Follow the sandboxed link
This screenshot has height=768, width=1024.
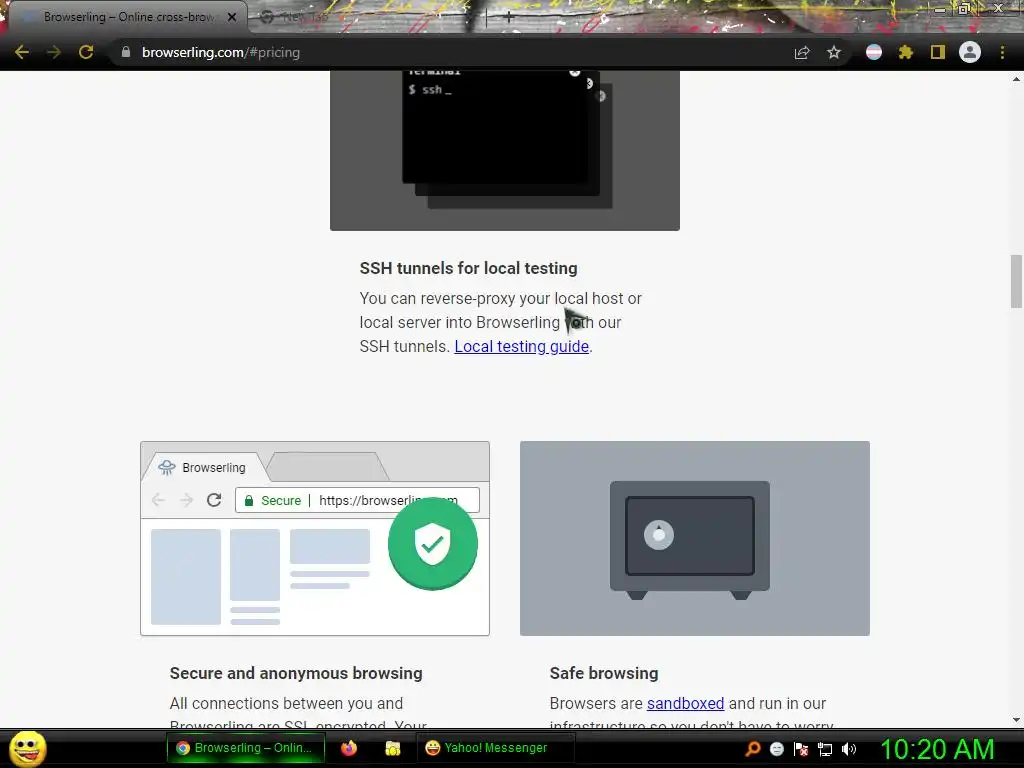685,703
